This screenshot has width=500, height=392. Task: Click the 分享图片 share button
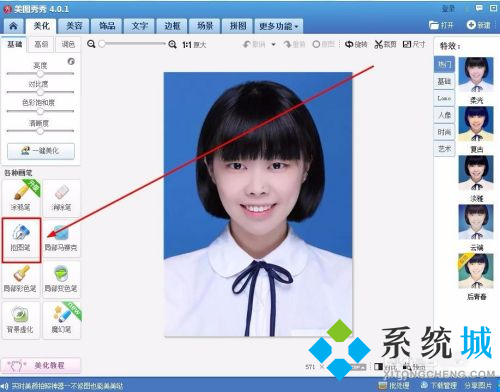(479, 386)
